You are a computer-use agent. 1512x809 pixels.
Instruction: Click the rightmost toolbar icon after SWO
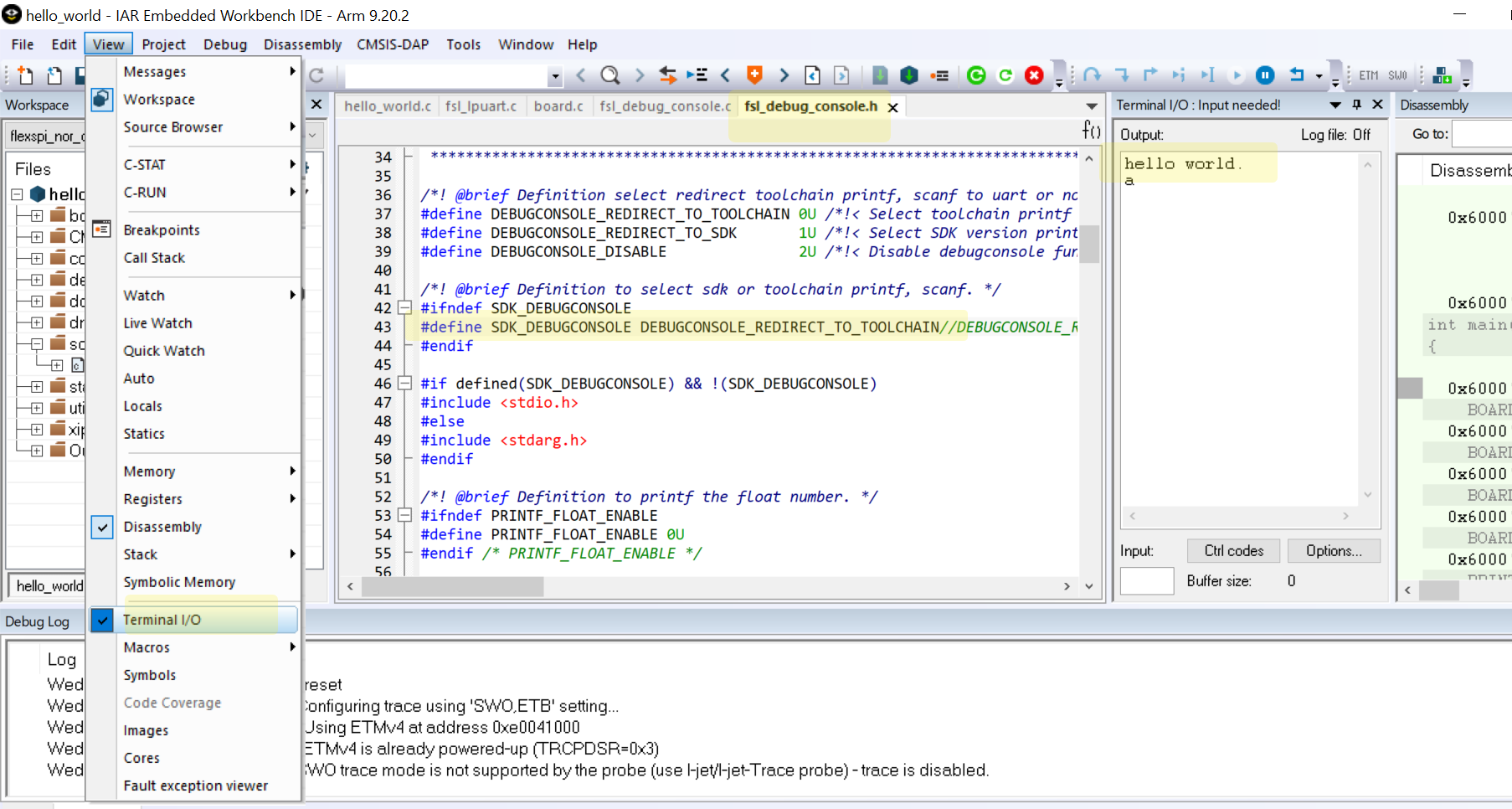tap(1443, 75)
